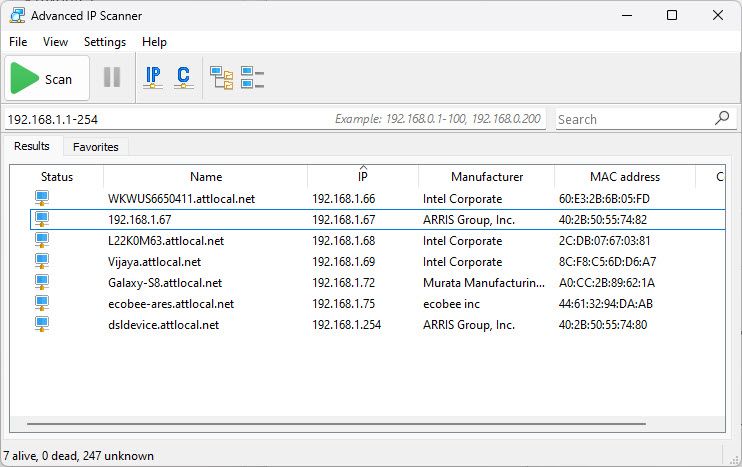Click the magnifier search icon
This screenshot has height=467, width=742.
(x=723, y=118)
